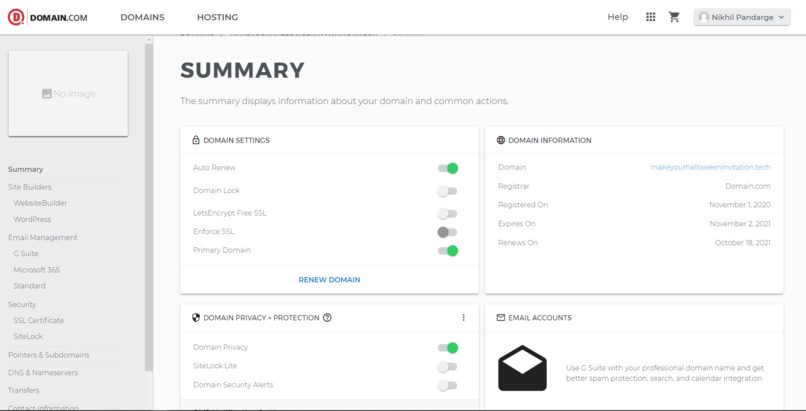Click the shield icon beside Domain Privacy

click(x=195, y=317)
